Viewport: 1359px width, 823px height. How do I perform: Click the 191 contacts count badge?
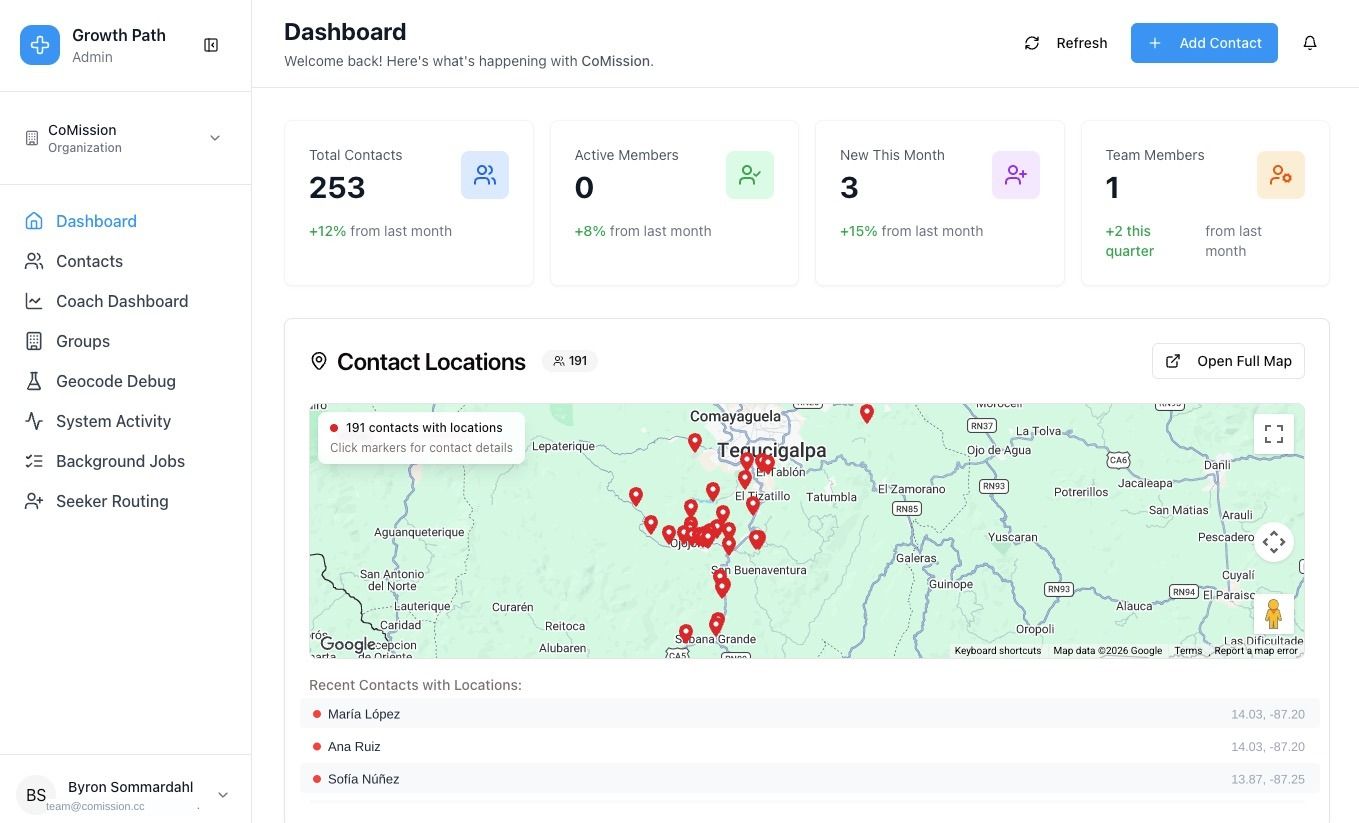coord(570,361)
